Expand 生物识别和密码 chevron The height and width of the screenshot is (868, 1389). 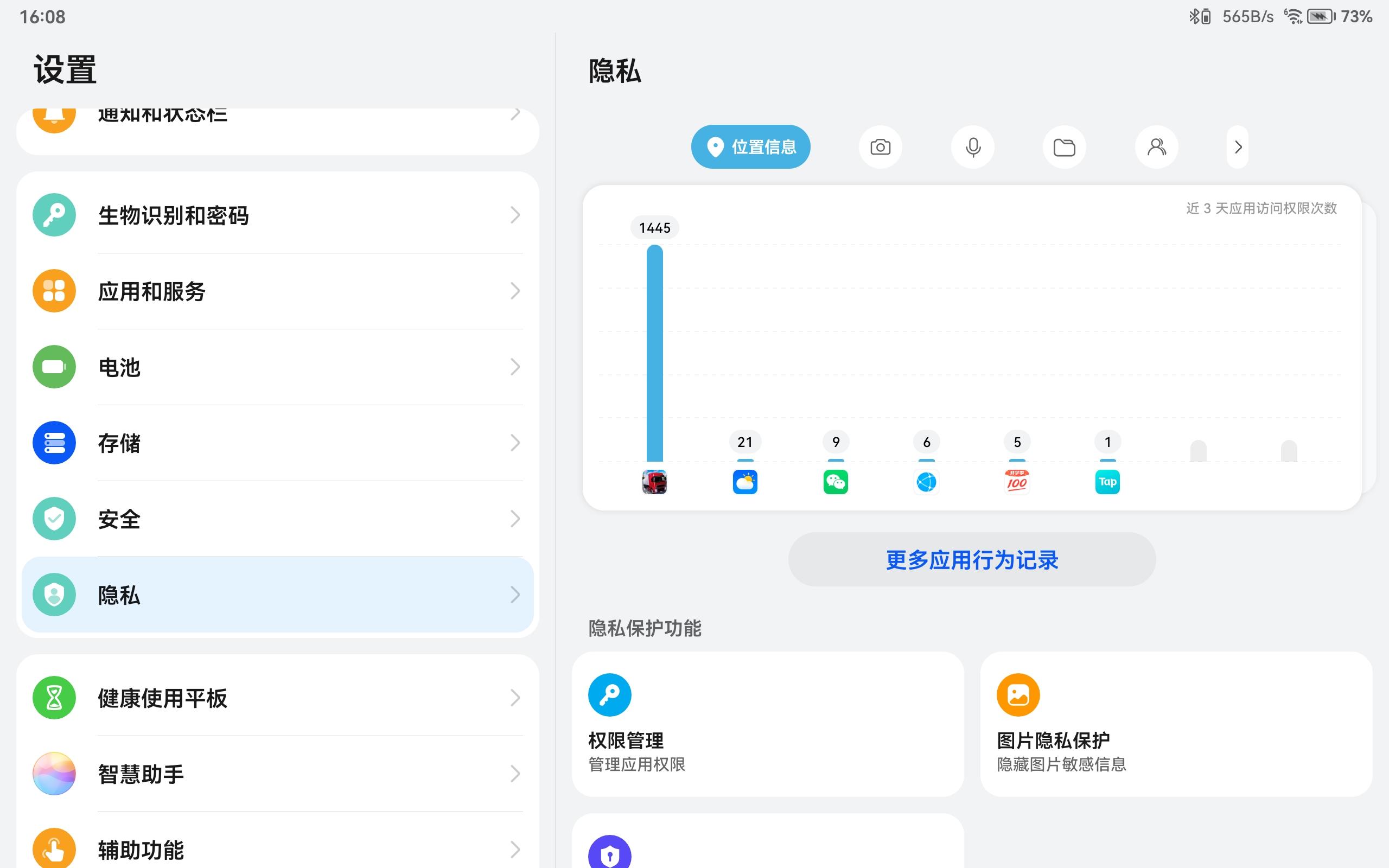pos(515,215)
